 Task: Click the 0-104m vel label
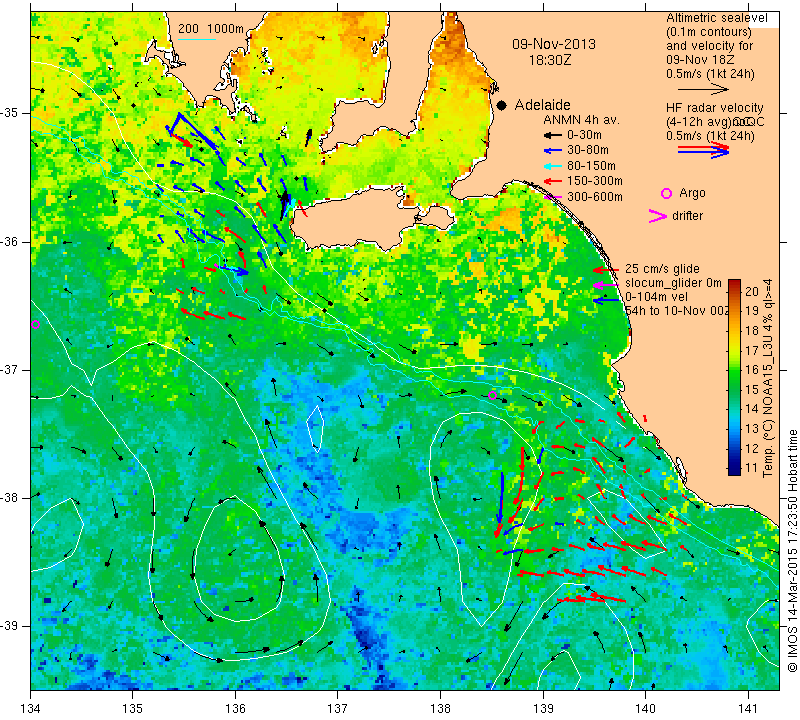(656, 297)
